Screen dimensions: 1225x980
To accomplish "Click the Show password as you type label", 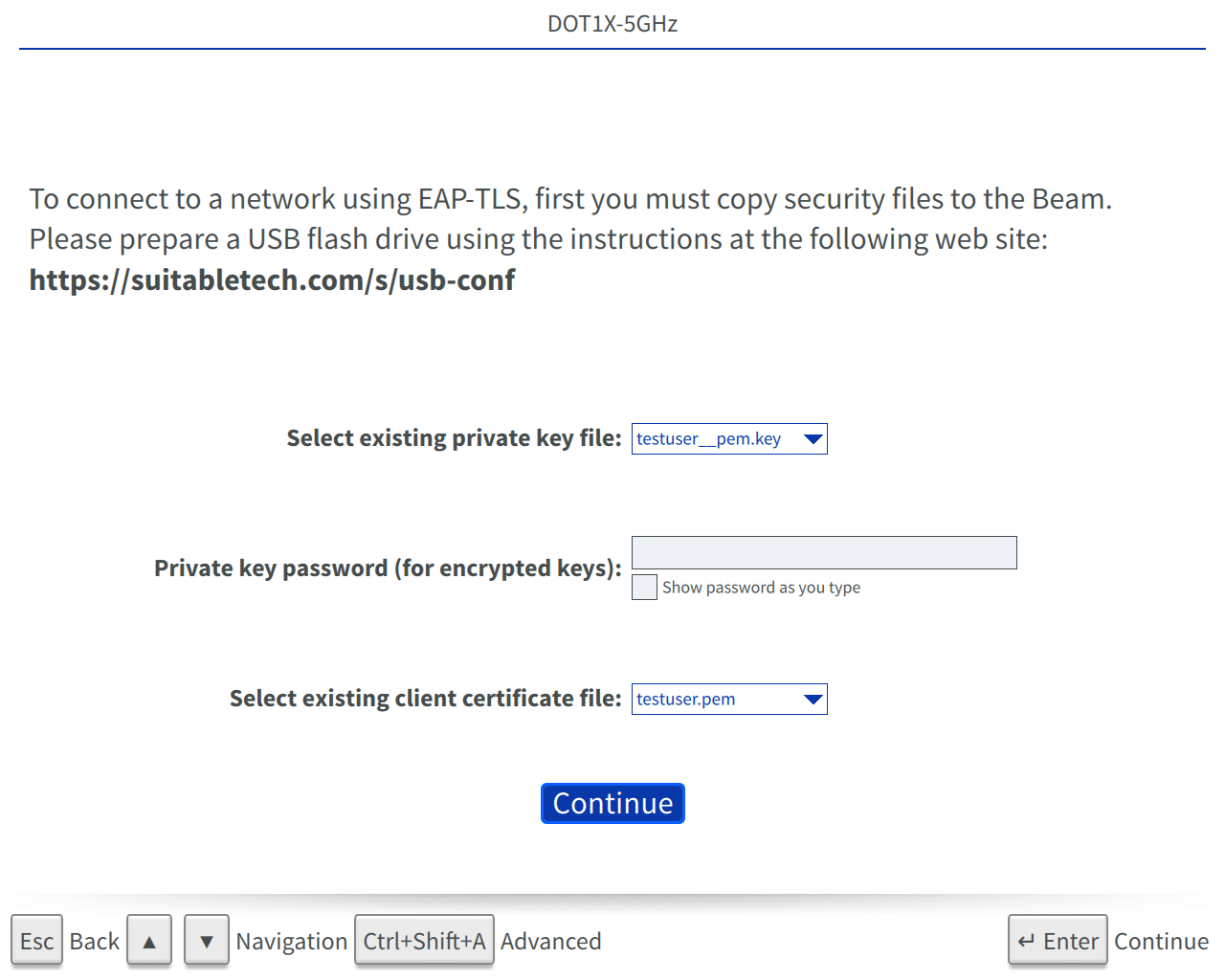I will pyautogui.click(x=761, y=588).
